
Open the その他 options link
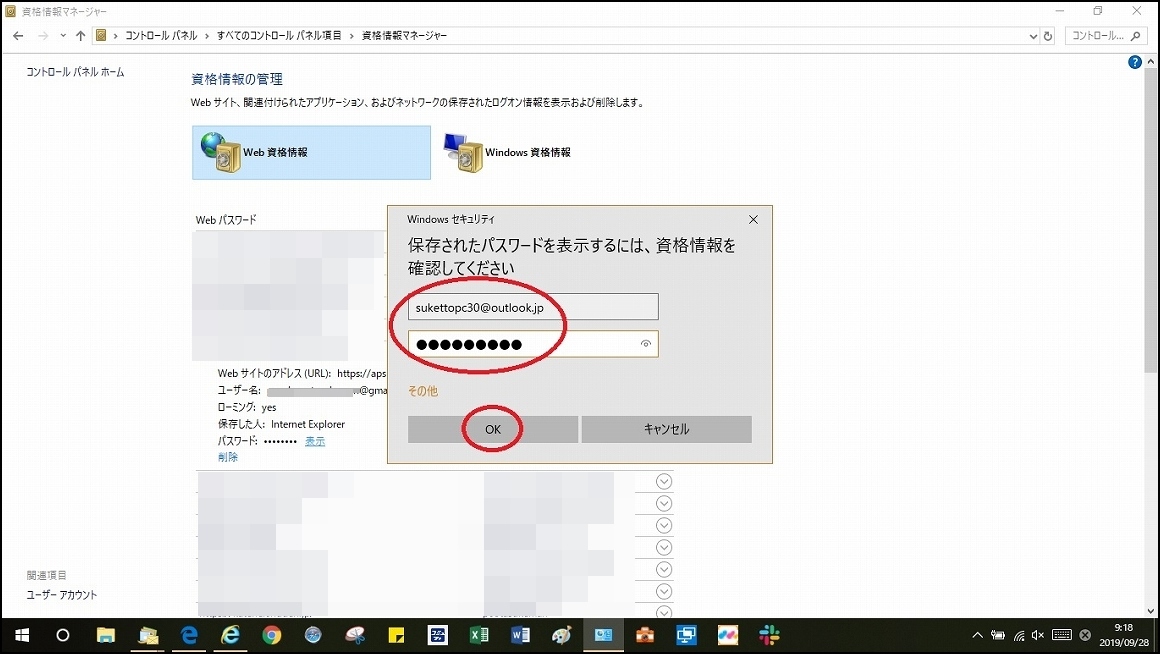coord(422,391)
